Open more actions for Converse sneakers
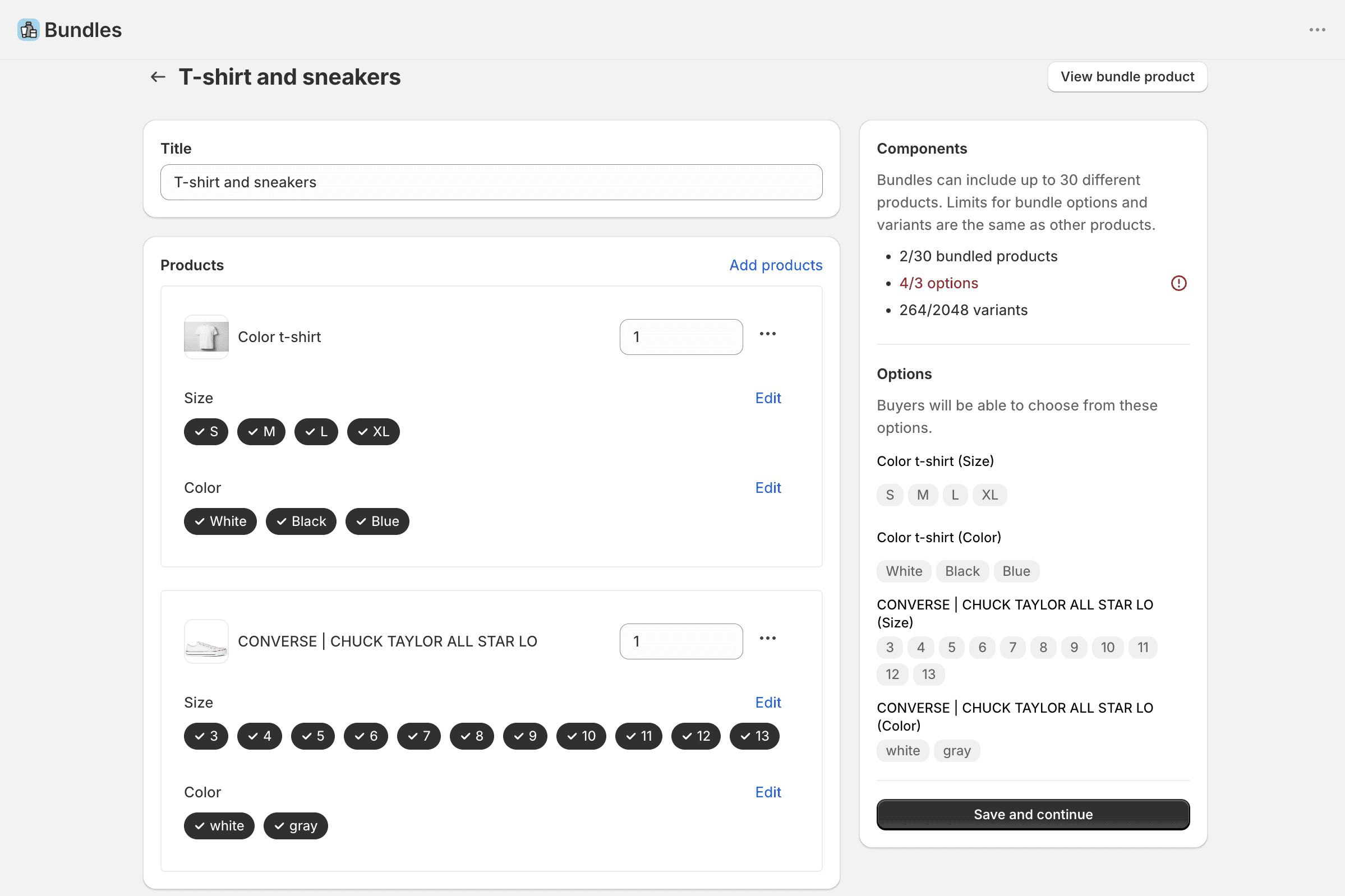The width and height of the screenshot is (1345, 896). [767, 638]
